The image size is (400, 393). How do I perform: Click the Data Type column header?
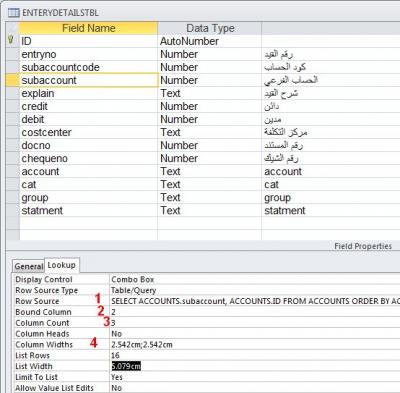tap(210, 28)
